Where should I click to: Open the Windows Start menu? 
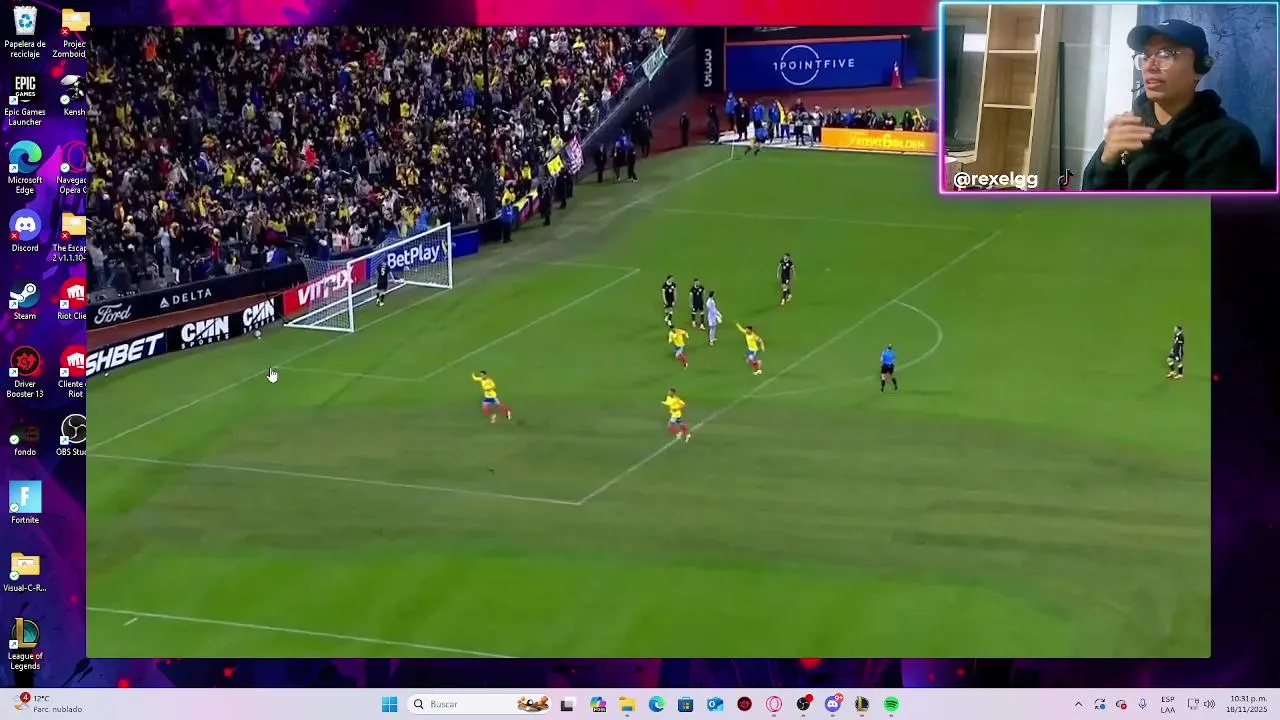point(389,704)
